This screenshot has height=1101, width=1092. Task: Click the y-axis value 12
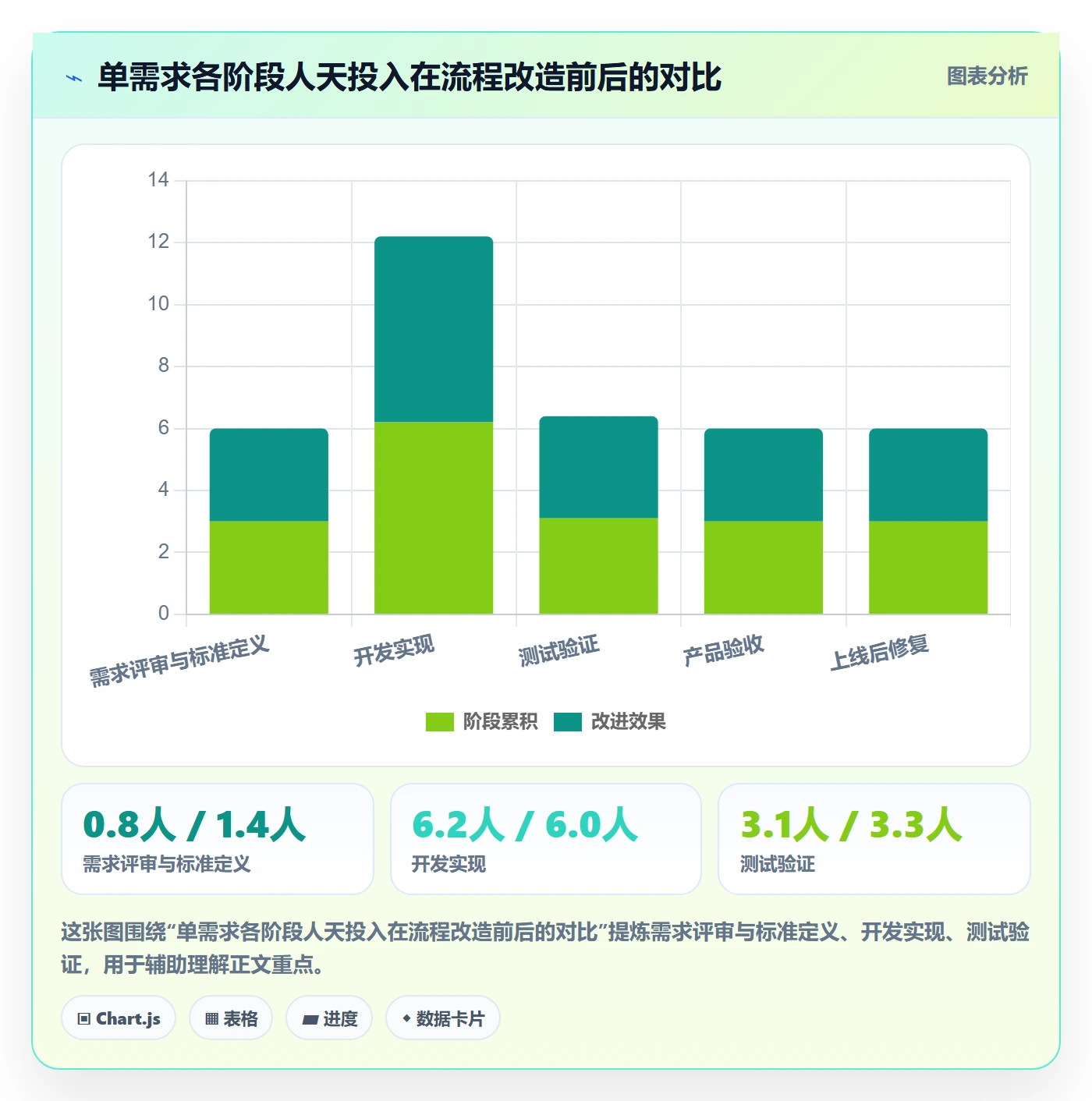point(158,242)
